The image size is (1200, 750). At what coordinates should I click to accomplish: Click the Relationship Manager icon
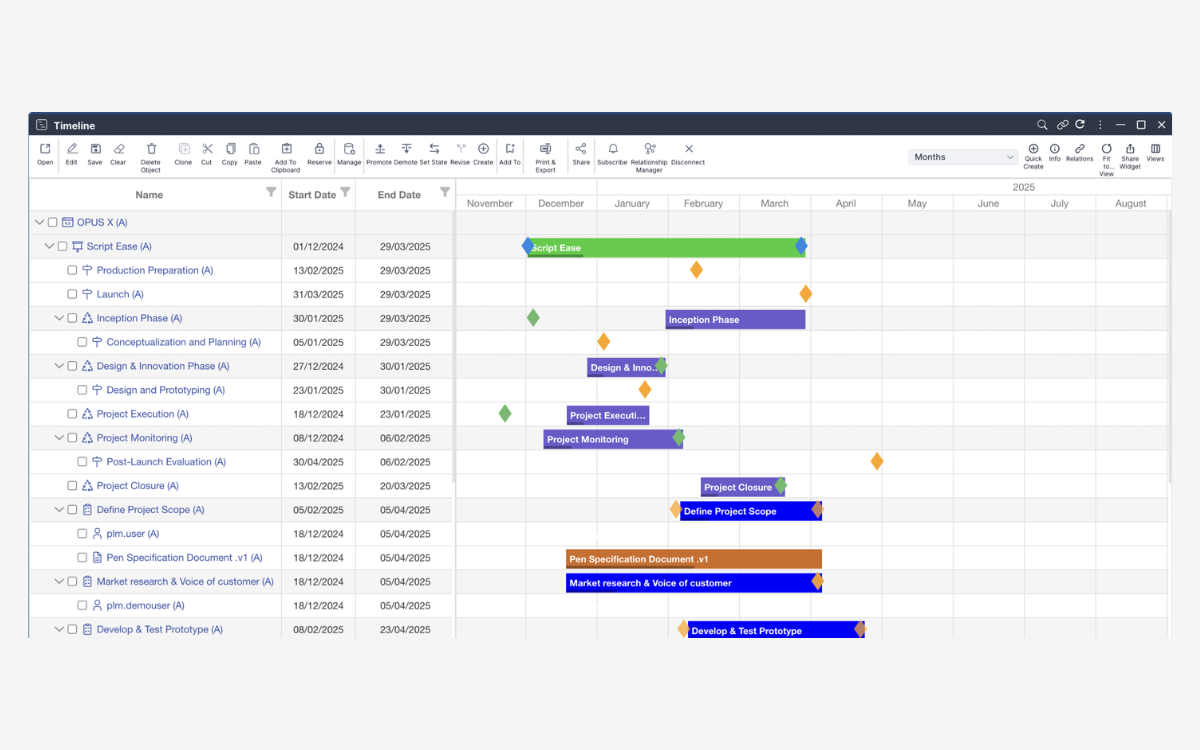(x=649, y=149)
